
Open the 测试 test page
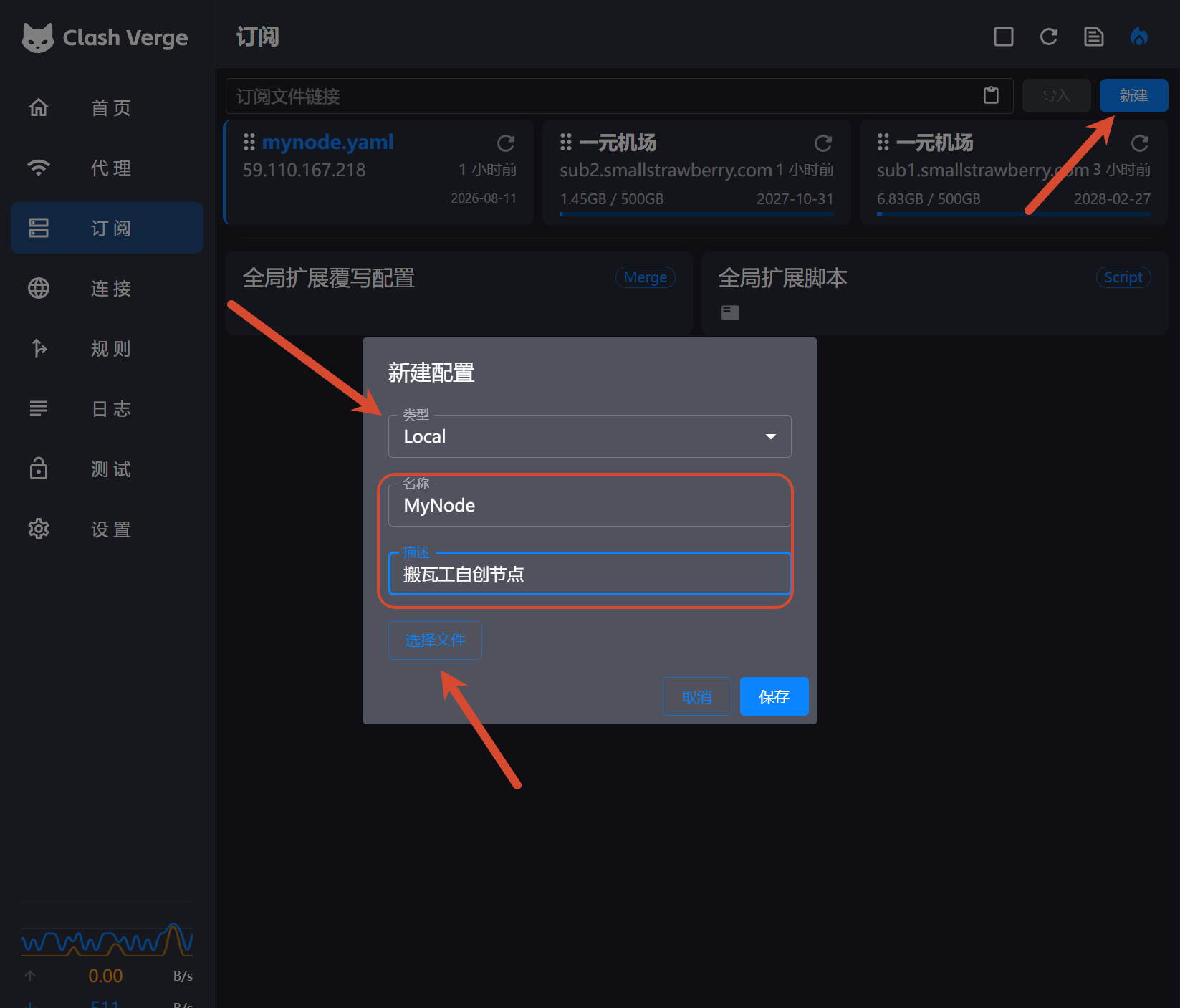coord(107,469)
